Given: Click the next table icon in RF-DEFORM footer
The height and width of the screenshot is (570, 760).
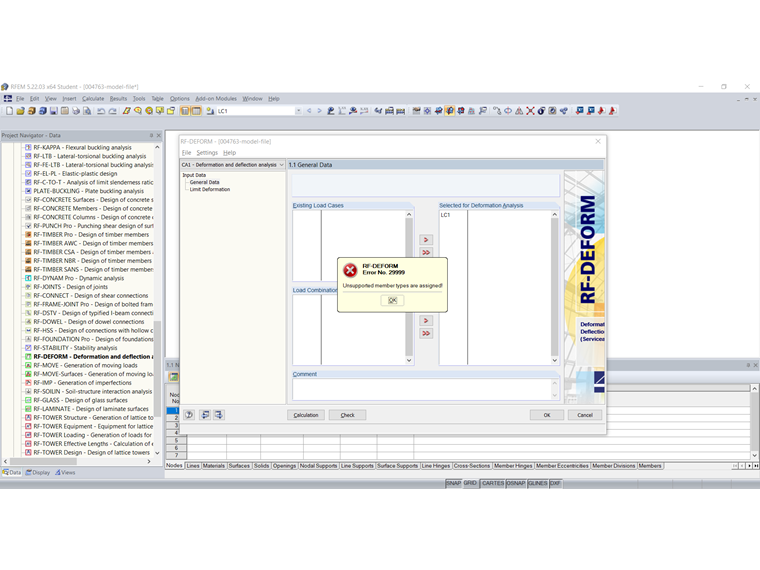Looking at the screenshot, I should tap(219, 415).
